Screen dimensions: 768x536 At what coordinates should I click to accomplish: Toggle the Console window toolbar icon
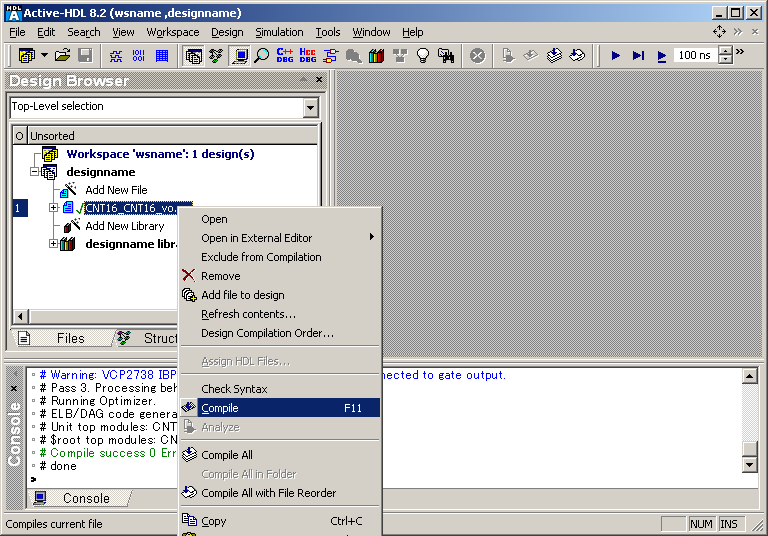pos(240,56)
